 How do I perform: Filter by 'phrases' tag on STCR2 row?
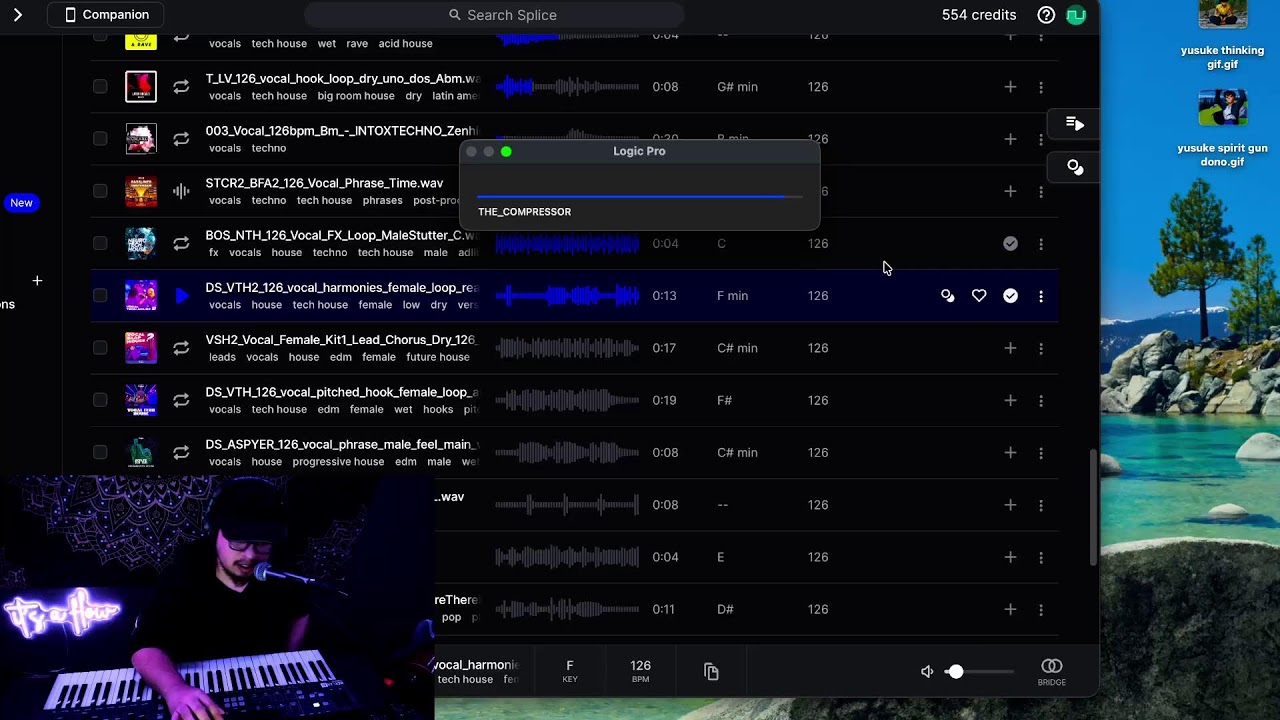383,200
